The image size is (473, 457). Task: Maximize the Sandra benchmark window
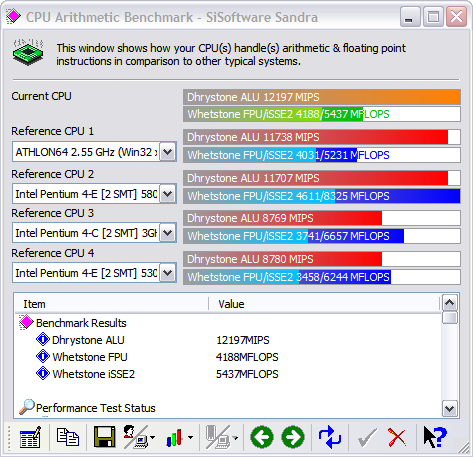[433, 16]
